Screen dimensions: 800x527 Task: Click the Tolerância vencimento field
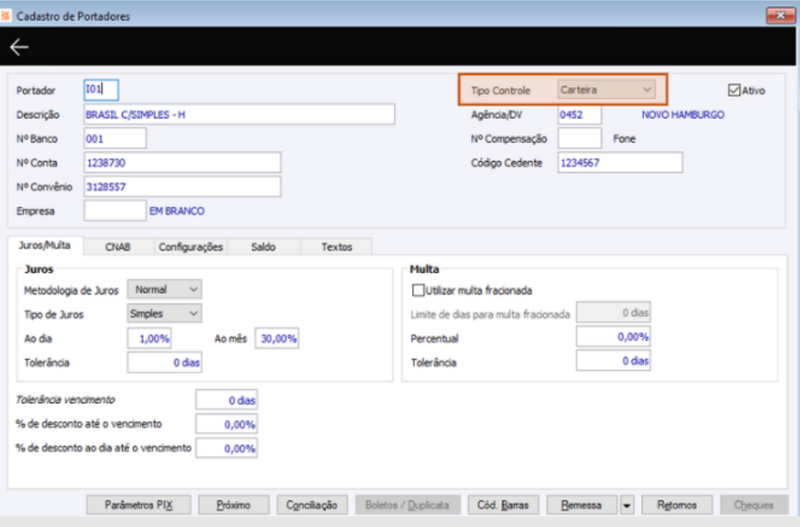point(227,400)
